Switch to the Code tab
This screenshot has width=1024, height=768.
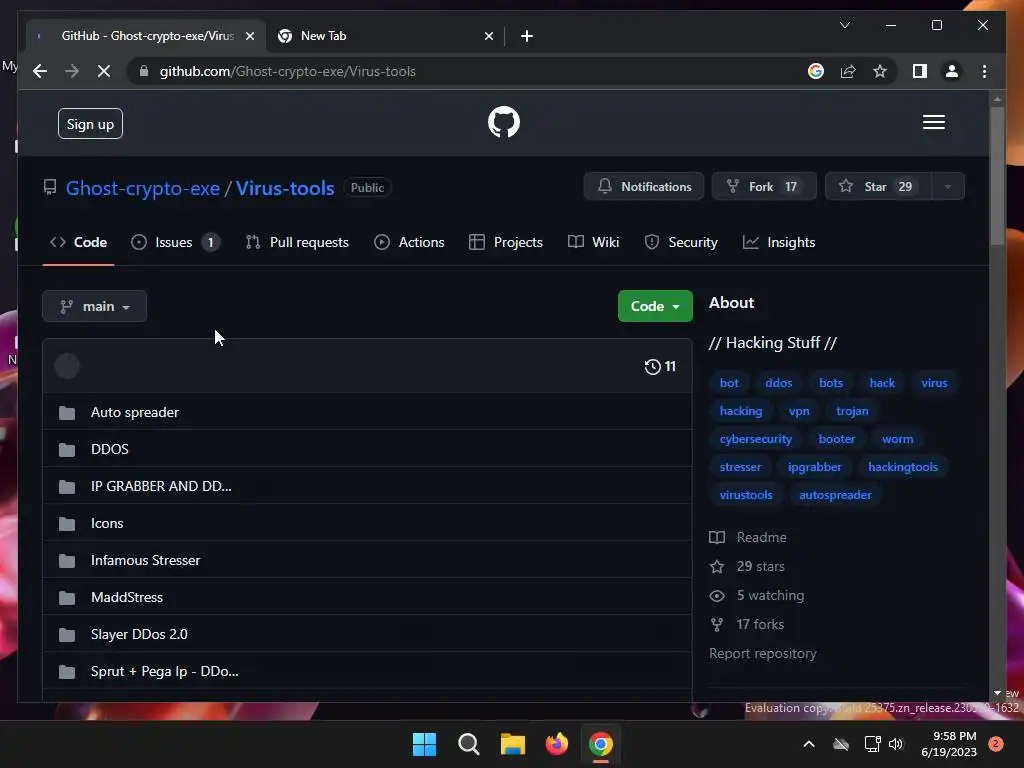(78, 242)
